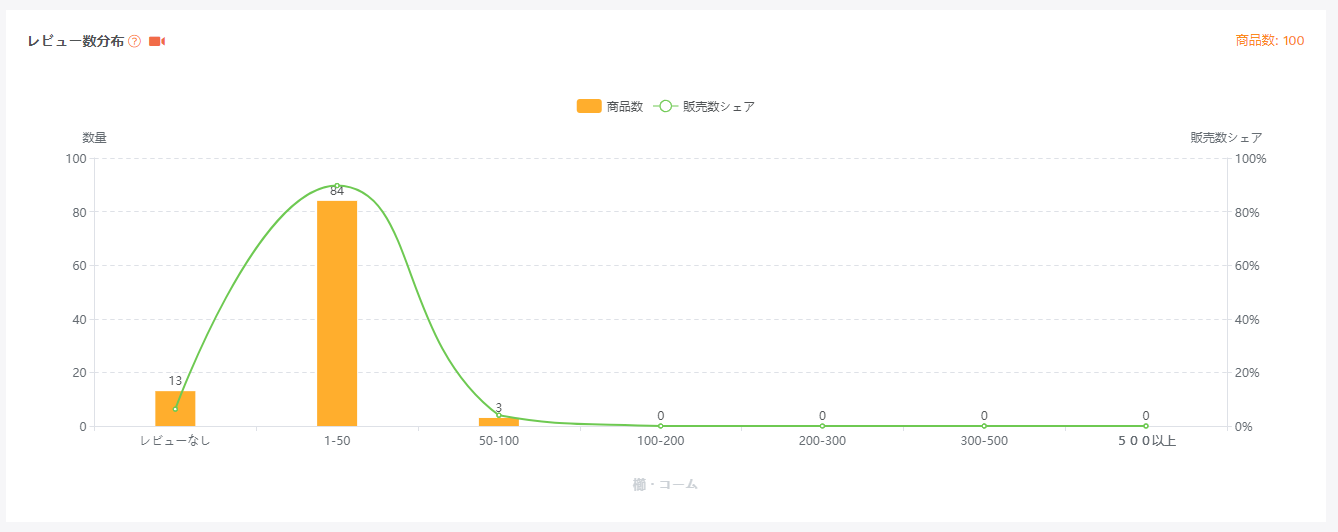Click the 販売数シェア legend text label
Screen dimensions: 1338x532
[x=718, y=106]
